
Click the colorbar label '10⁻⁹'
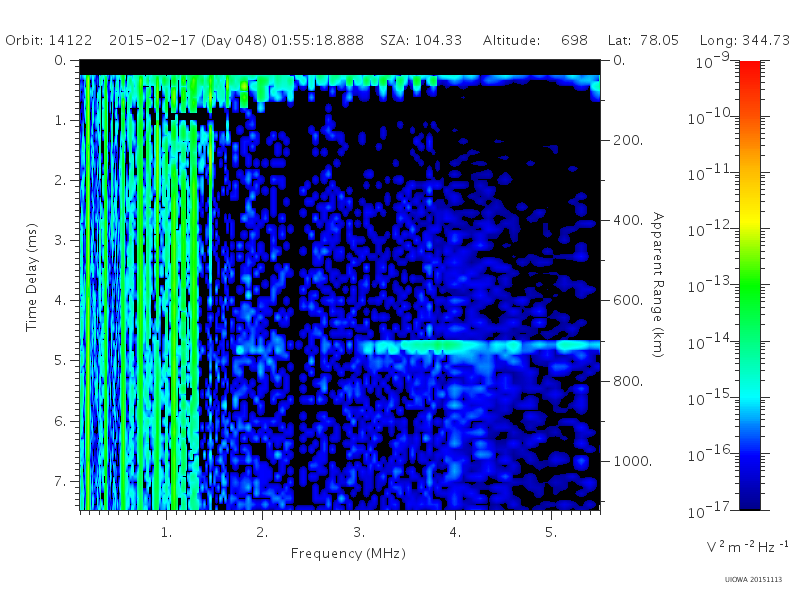coord(713,61)
